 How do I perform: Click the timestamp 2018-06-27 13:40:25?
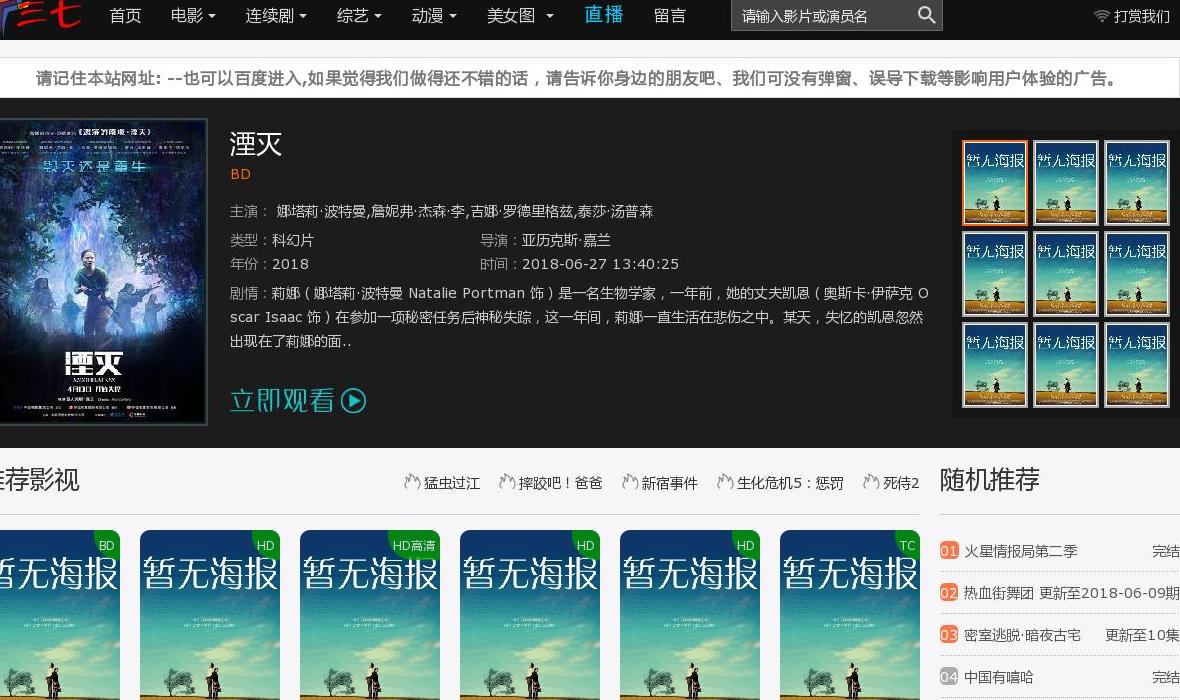[600, 264]
